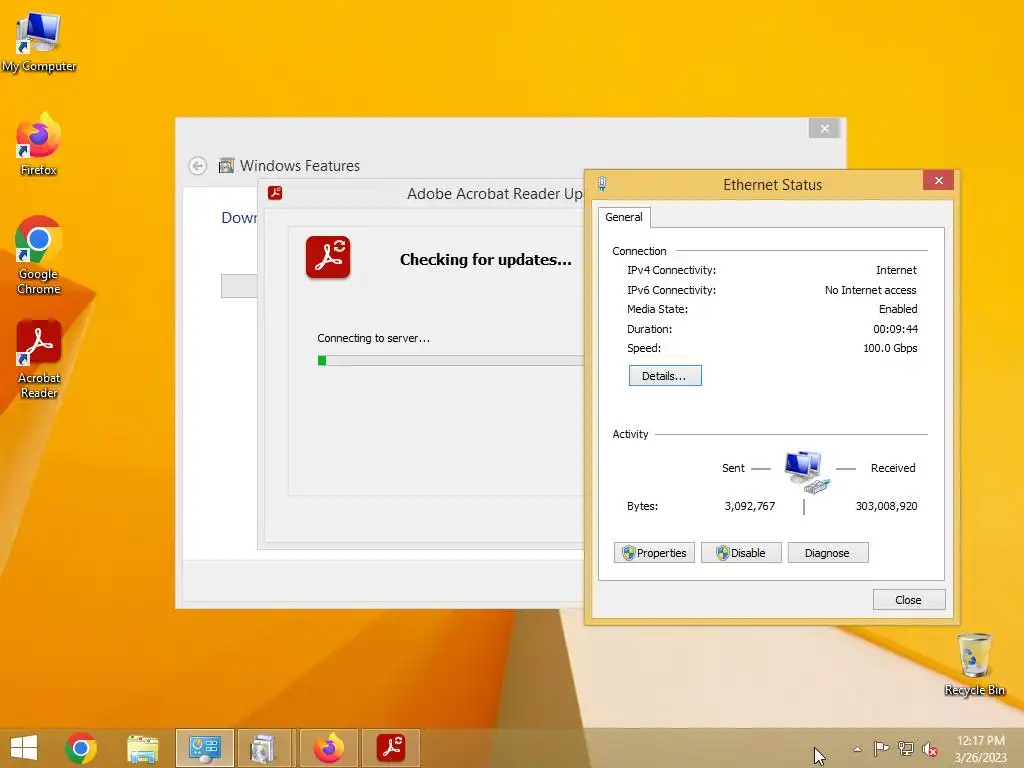
Task: Disable the Ethernet adapter
Action: (741, 552)
